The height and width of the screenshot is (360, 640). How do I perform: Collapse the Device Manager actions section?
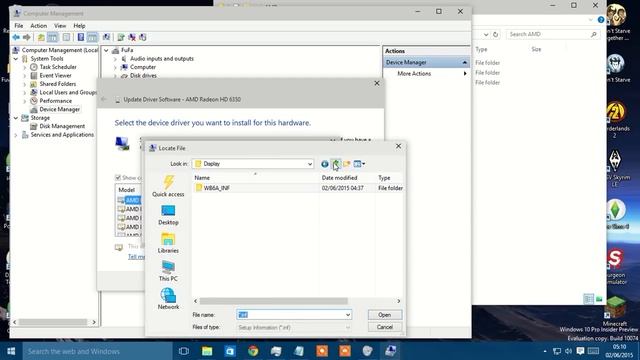[x=464, y=62]
